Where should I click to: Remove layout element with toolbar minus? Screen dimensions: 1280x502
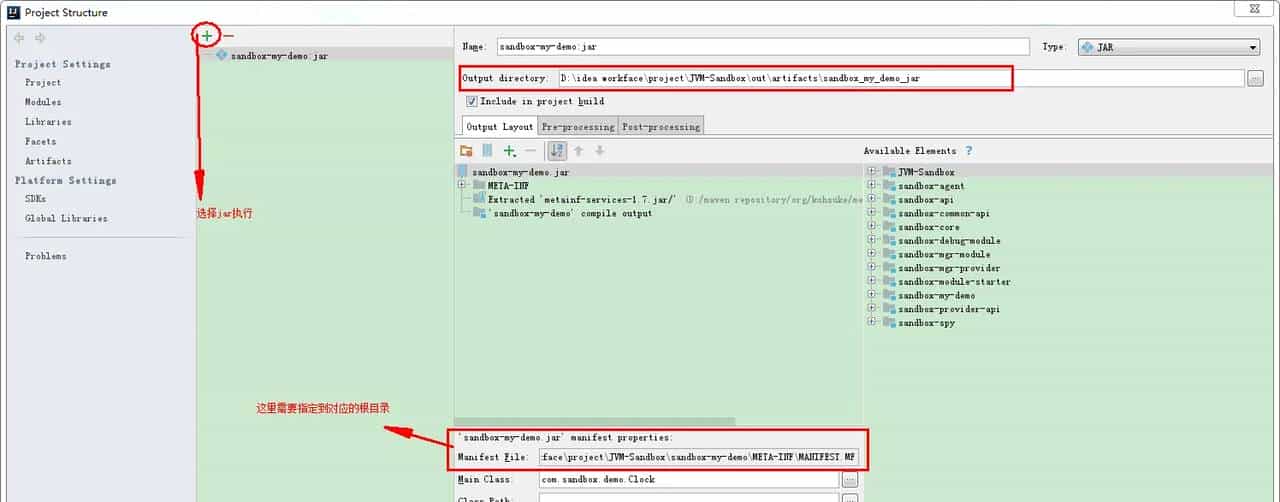pos(531,151)
